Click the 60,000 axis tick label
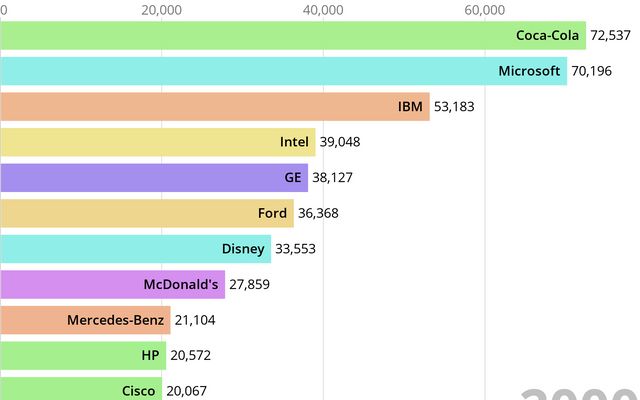Screen dimensions: 640x400 click(x=485, y=10)
